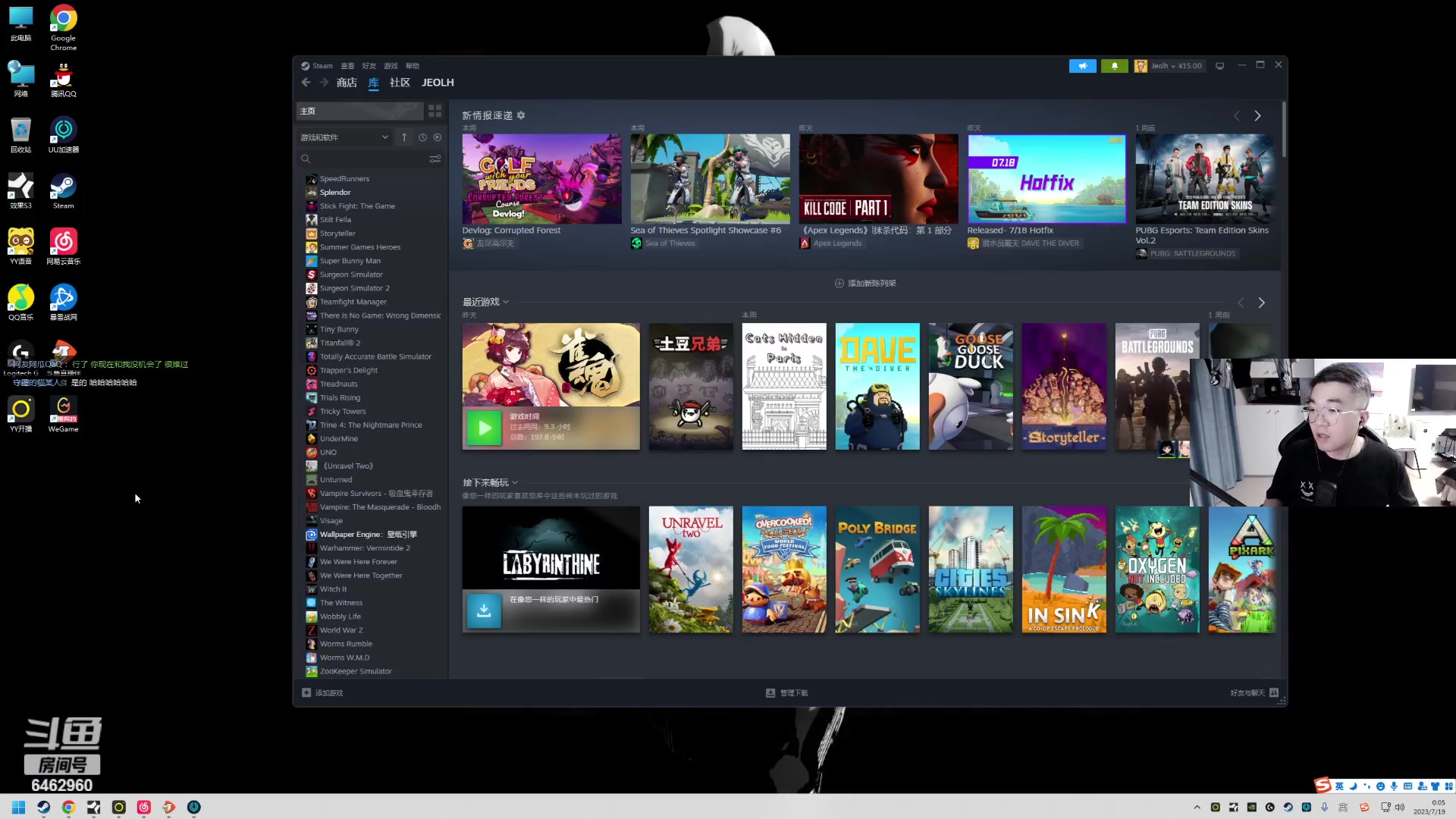Open advanced library filters icon

tap(435, 158)
